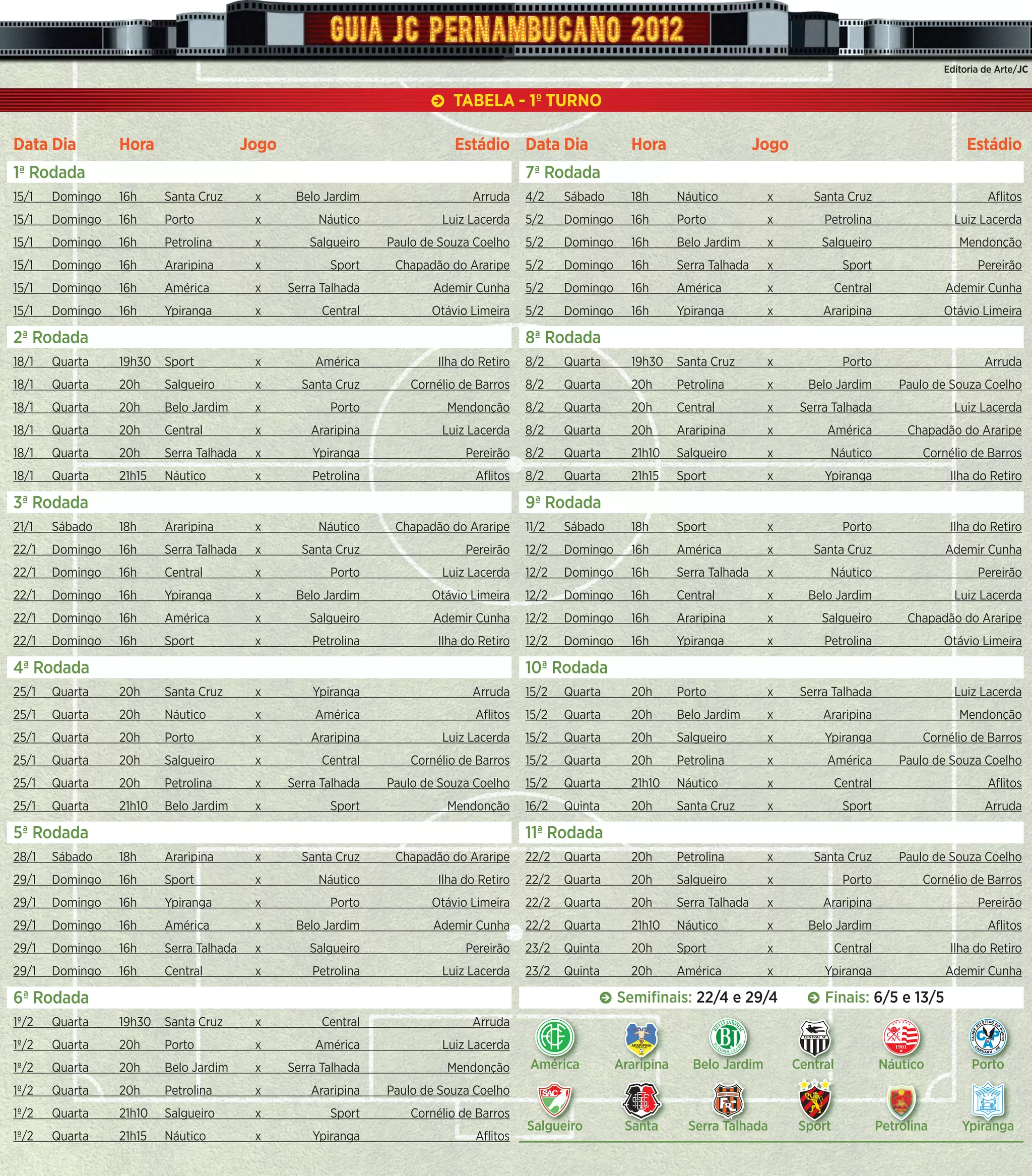
Task: Click the Salgueiro club shield icon
Action: point(554,1099)
